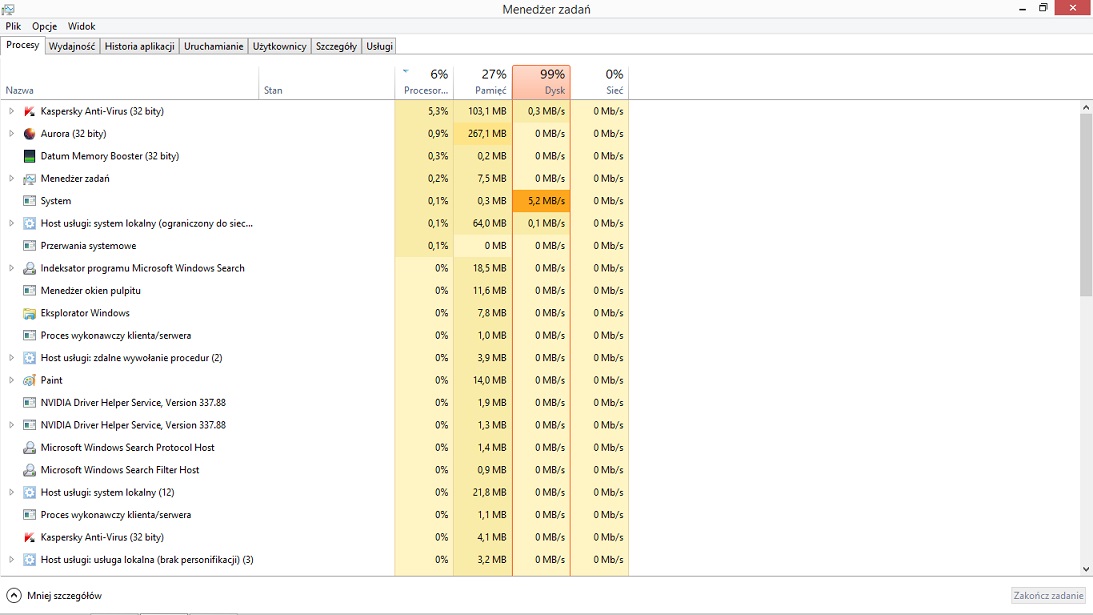Select the Aurora browser process icon
Viewport: 1093px width, 615px height.
pyautogui.click(x=29, y=133)
